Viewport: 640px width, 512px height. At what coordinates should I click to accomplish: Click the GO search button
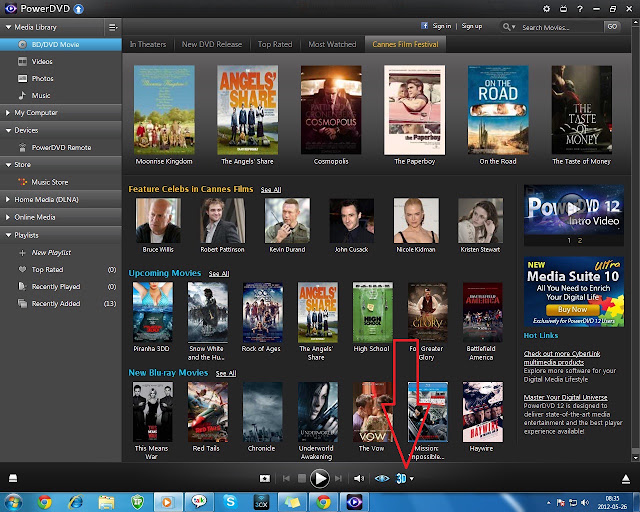(612, 27)
